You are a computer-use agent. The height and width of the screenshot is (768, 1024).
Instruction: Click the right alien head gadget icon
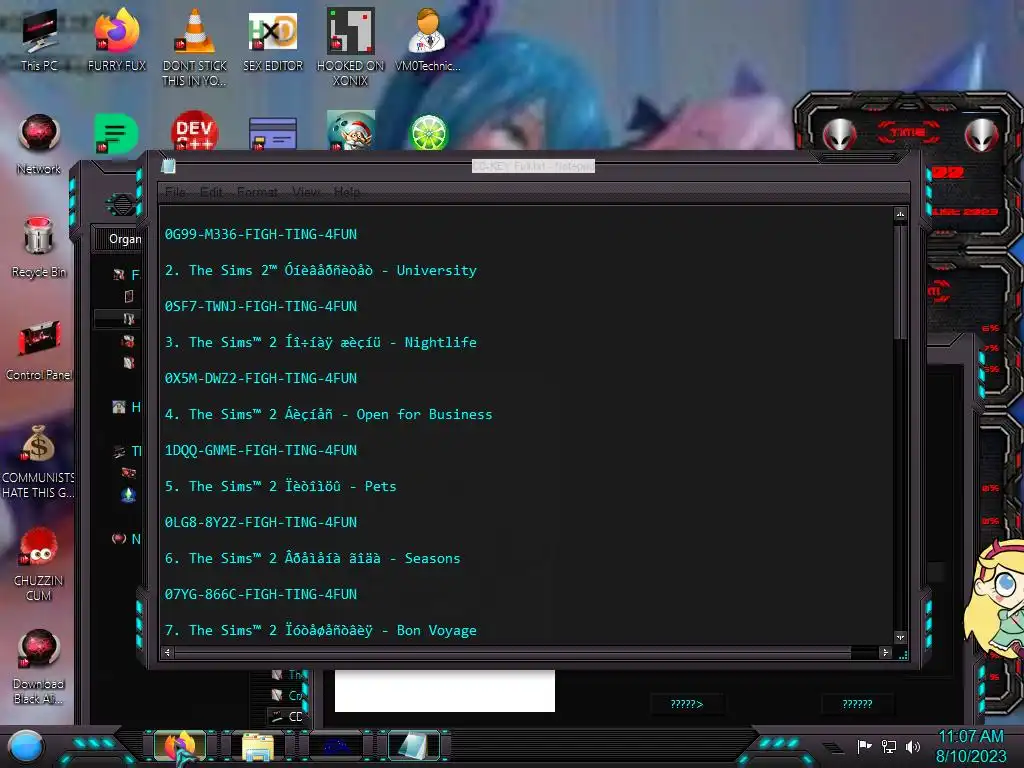[981, 135]
